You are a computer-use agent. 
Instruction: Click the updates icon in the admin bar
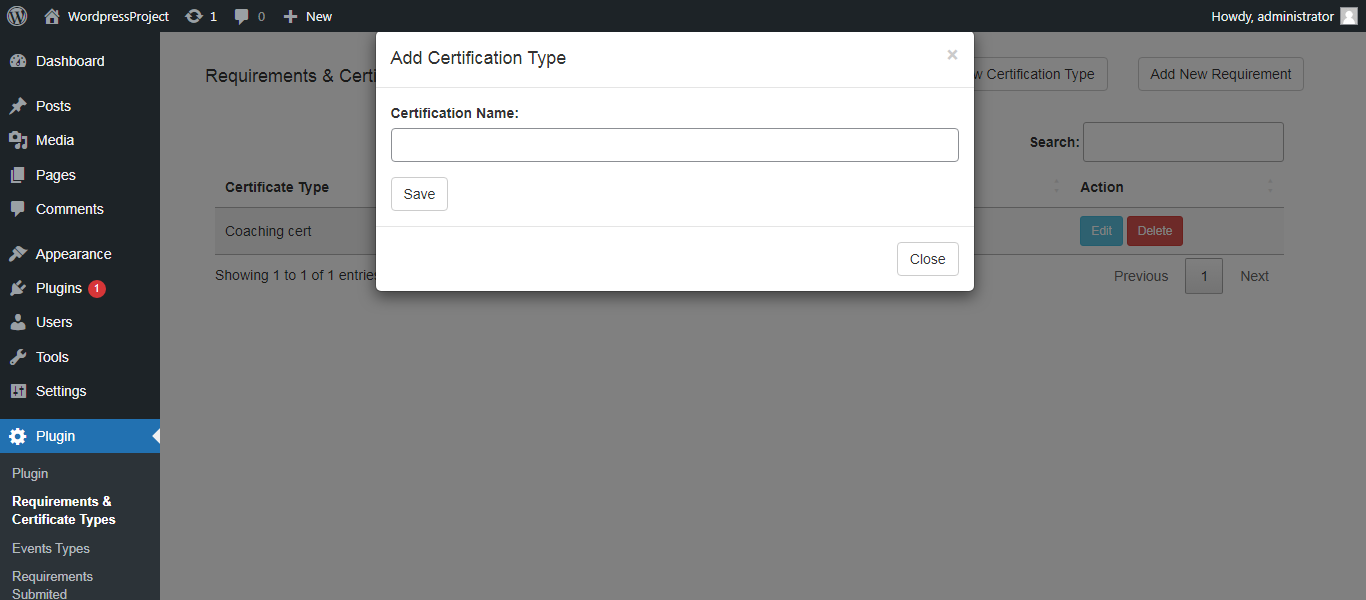click(193, 15)
